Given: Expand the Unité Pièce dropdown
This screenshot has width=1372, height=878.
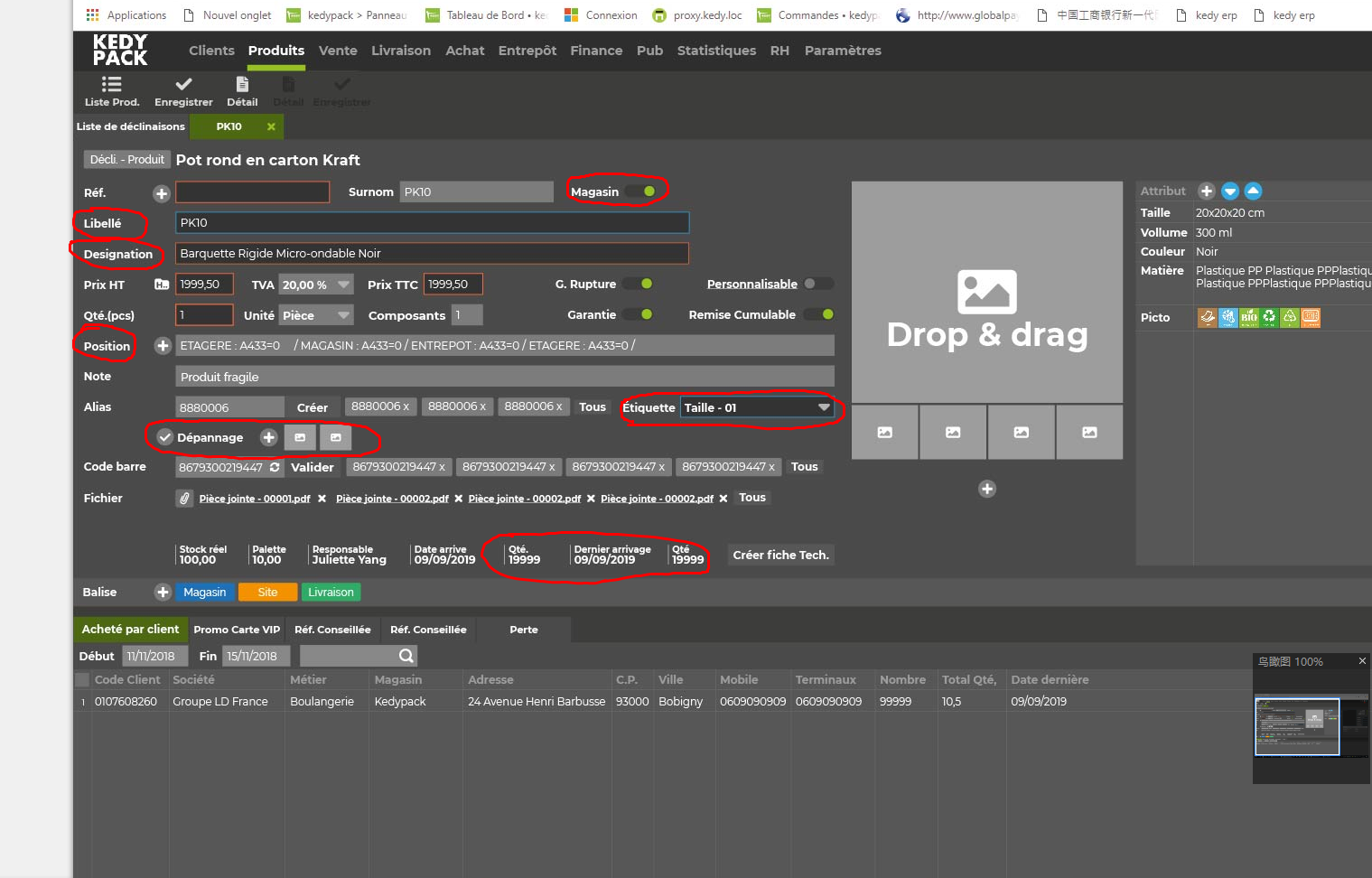Looking at the screenshot, I should click(x=315, y=315).
